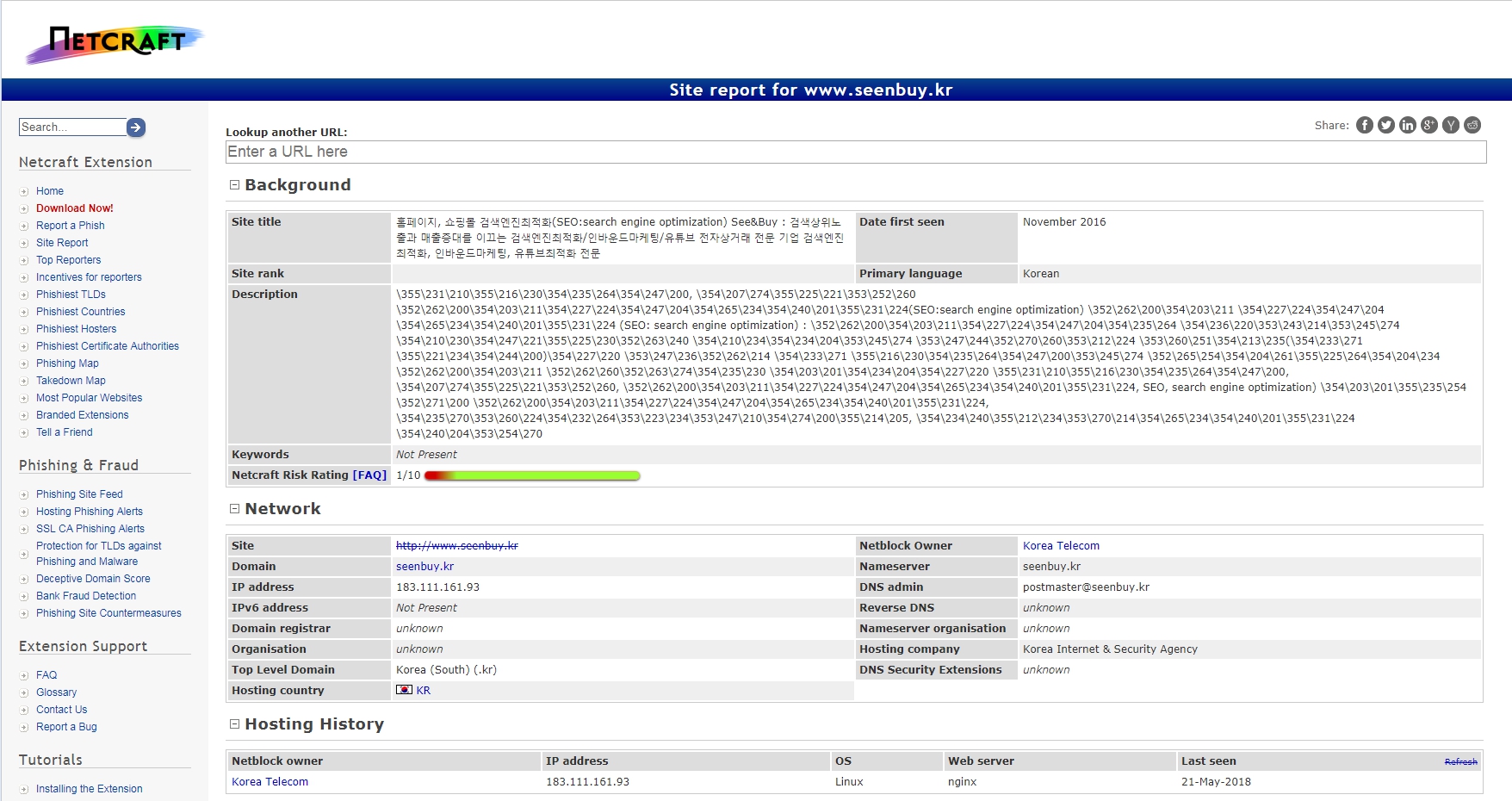Open the Site Report sidebar item
The height and width of the screenshot is (801, 1512).
click(x=62, y=243)
